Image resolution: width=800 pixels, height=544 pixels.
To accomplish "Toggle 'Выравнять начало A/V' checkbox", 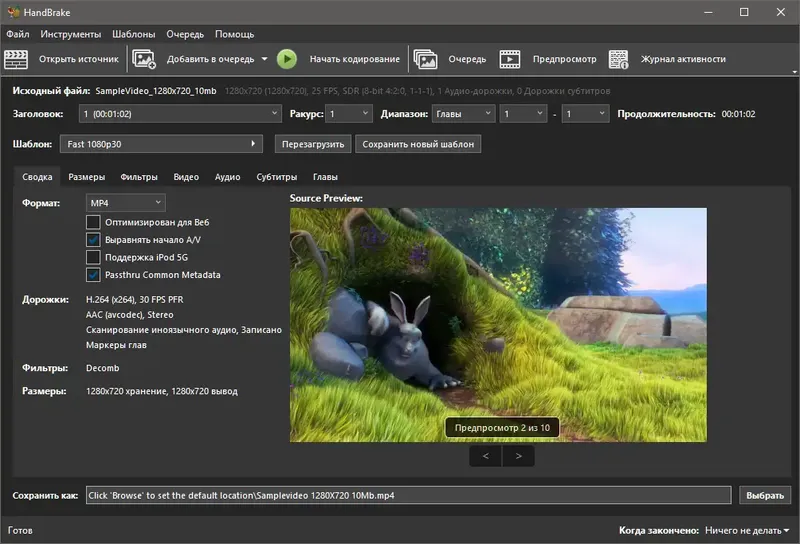I will click(93, 240).
